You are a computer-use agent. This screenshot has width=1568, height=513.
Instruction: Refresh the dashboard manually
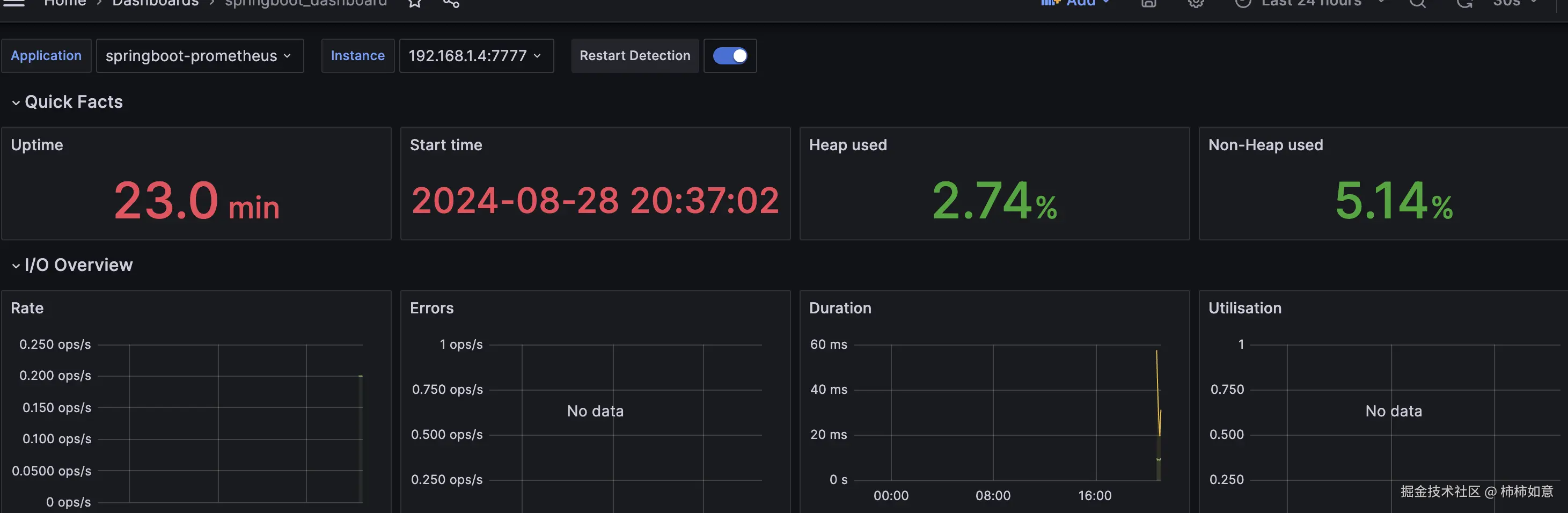pos(1464,4)
